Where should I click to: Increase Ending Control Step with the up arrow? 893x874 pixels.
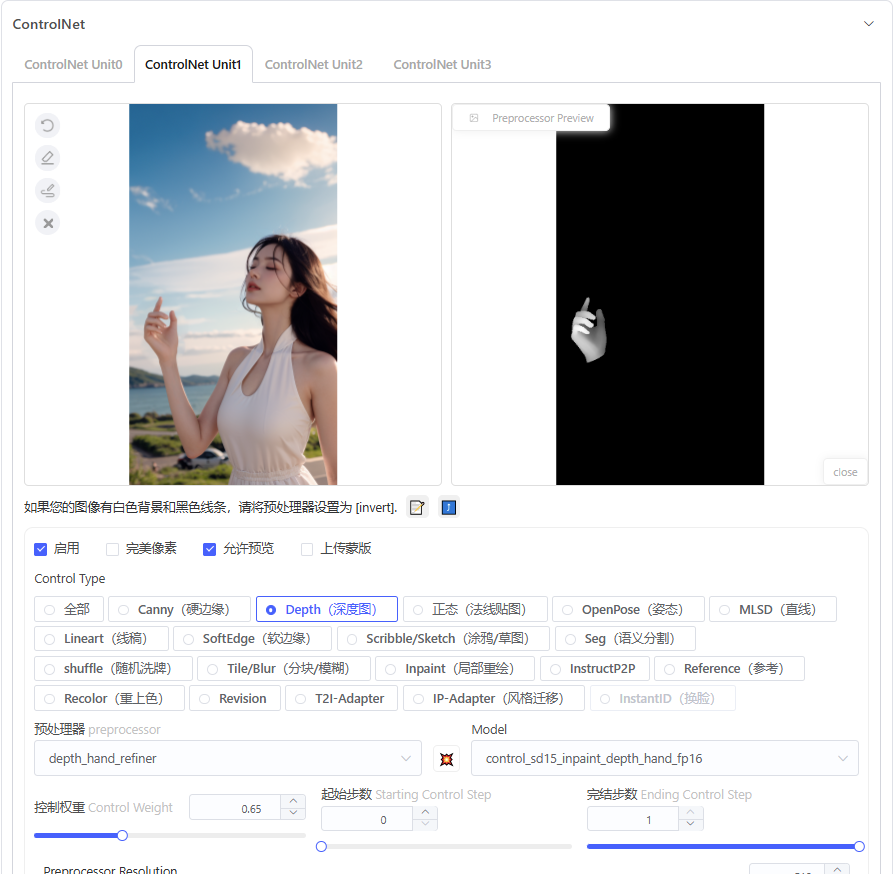pos(691,813)
